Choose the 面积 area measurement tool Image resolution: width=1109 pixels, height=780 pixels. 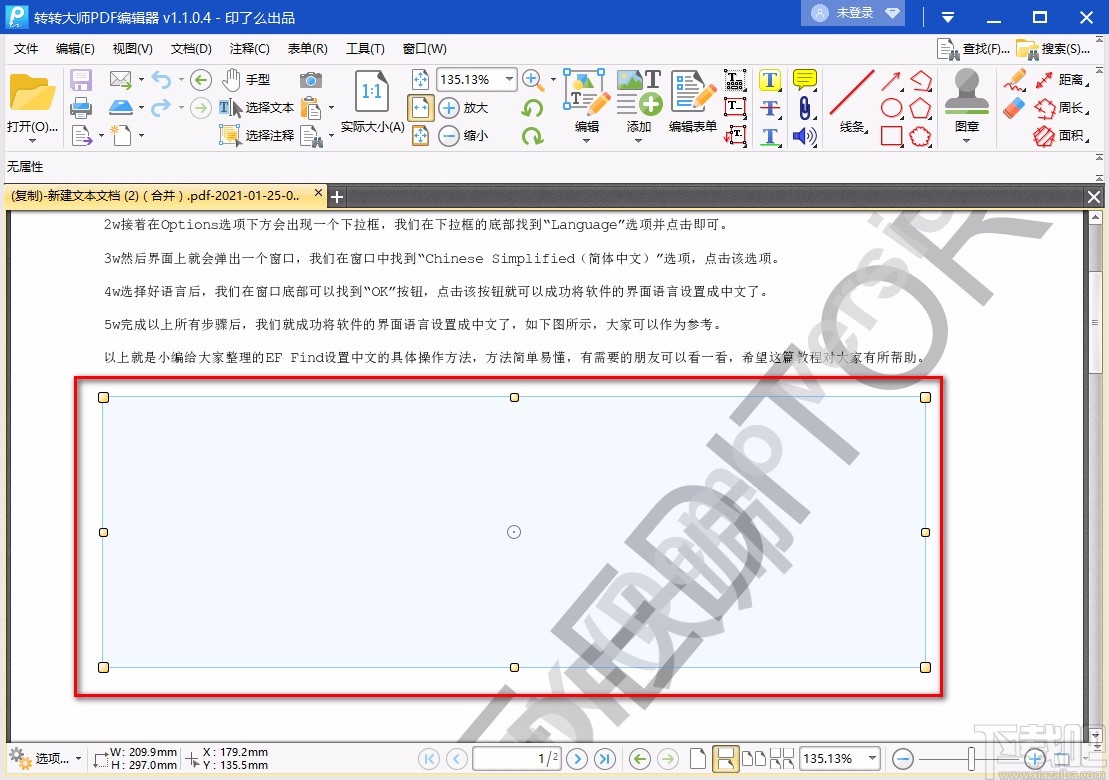(x=1062, y=135)
